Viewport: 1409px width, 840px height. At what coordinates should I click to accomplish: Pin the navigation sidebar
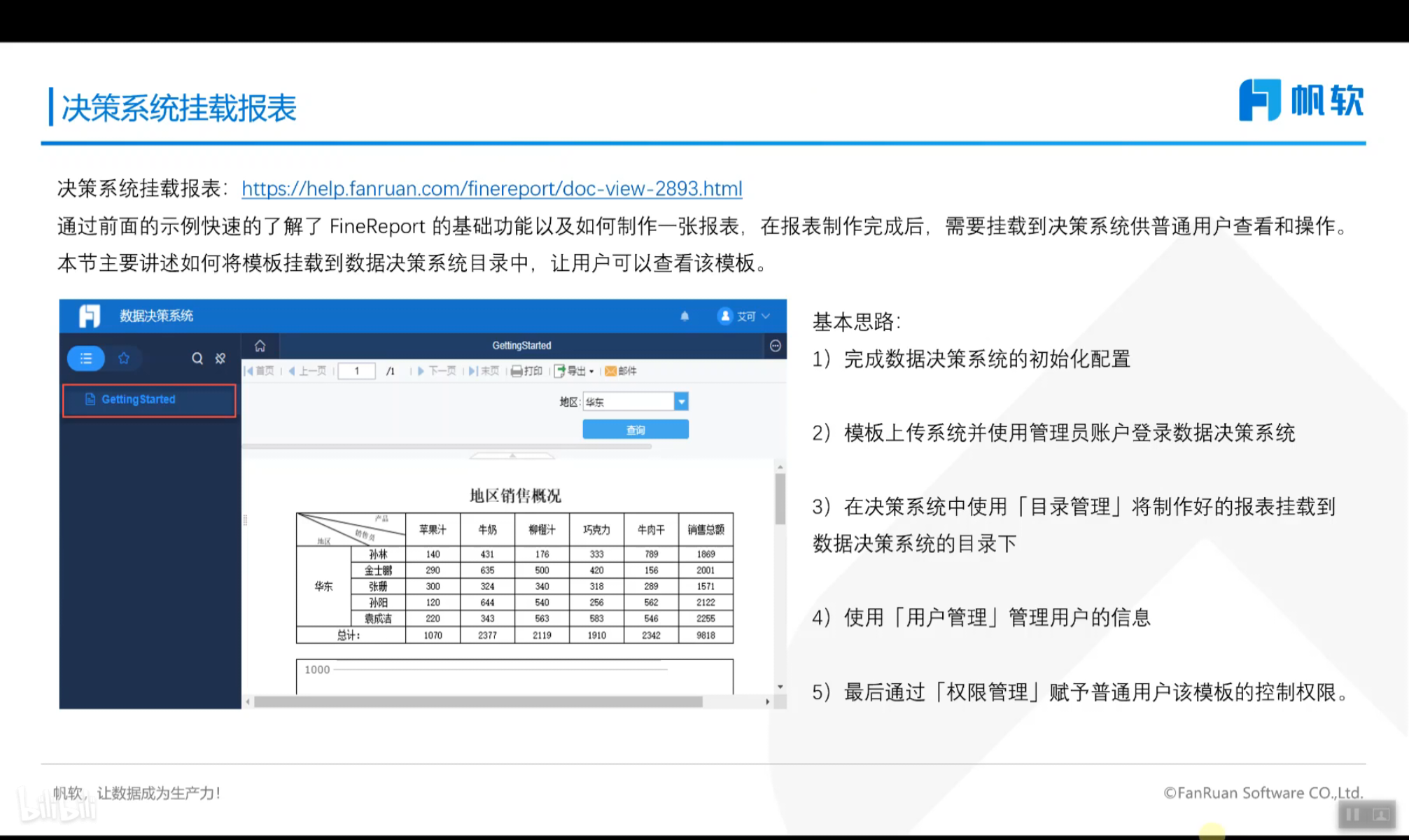click(220, 358)
